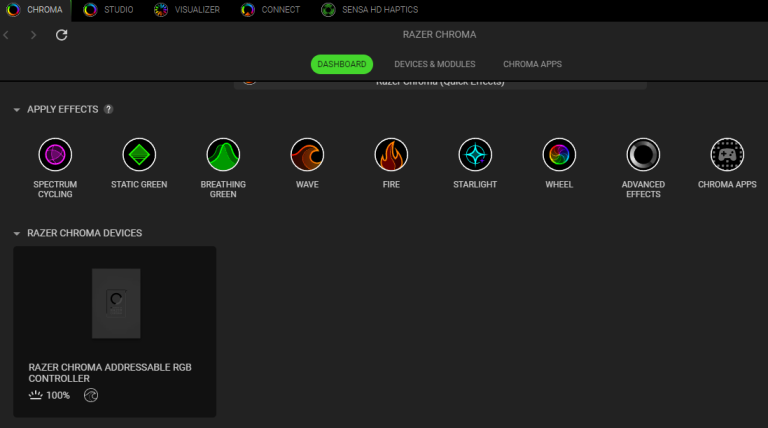Select the Breathing Green effect
Screen dimensions: 768x428
click(x=223, y=155)
